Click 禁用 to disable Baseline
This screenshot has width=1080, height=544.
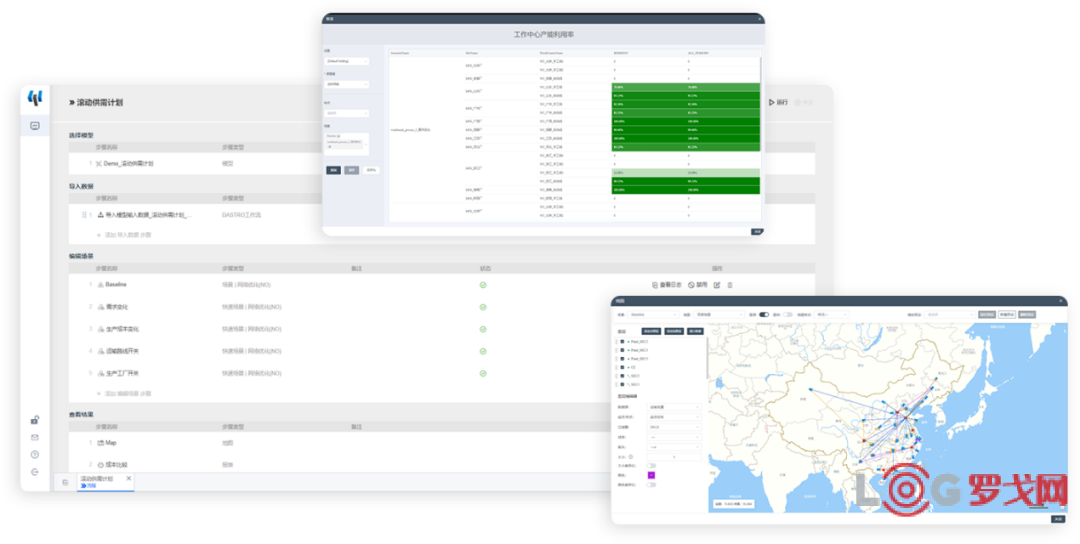[x=698, y=285]
